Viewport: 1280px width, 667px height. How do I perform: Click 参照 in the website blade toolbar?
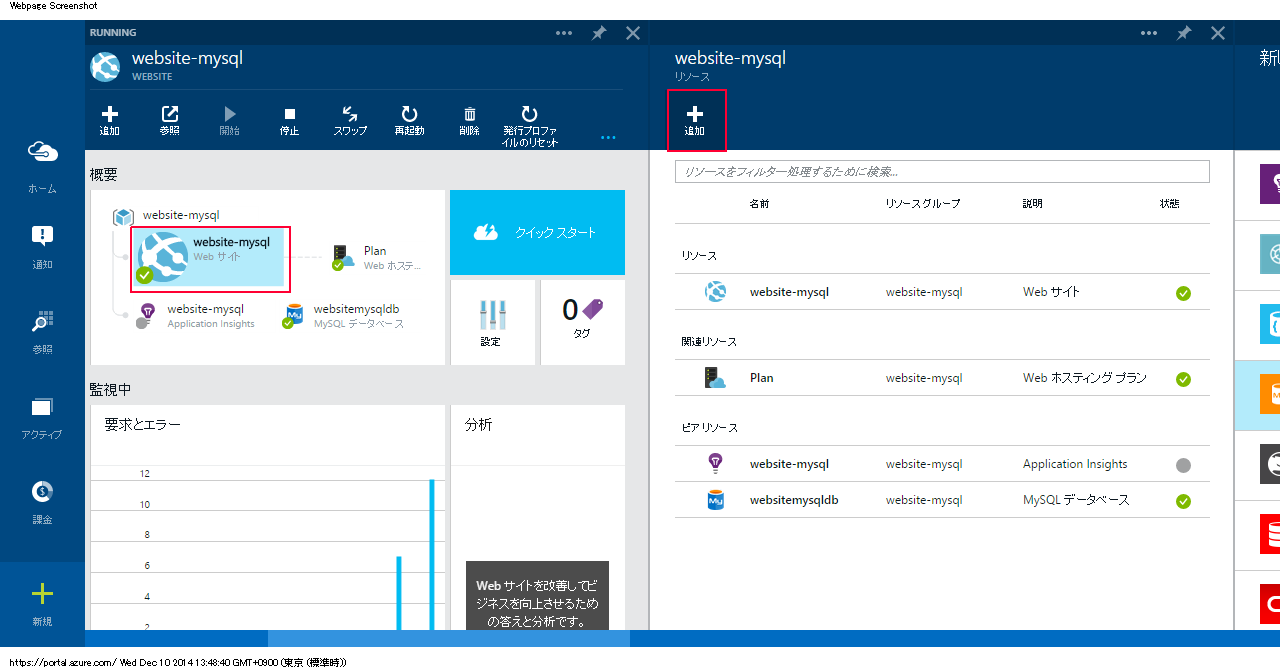pyautogui.click(x=170, y=121)
